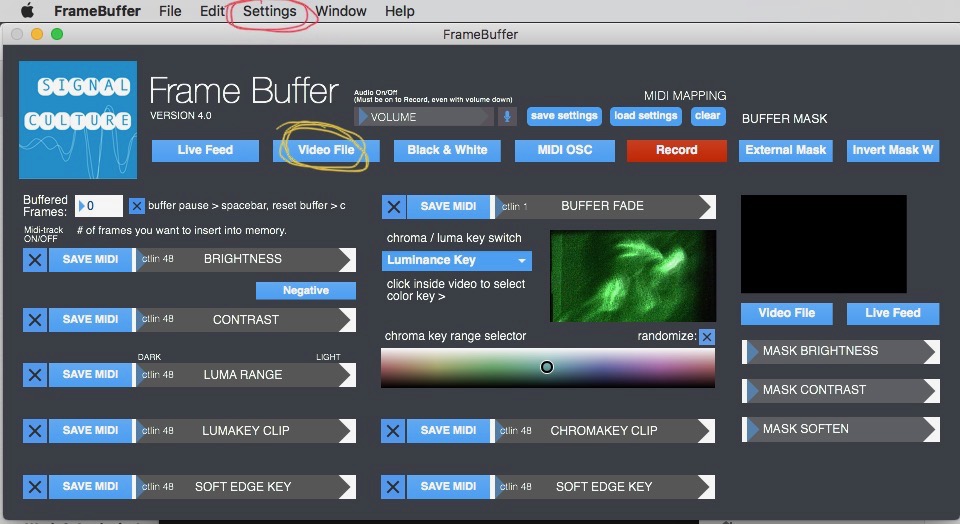Toggle Black & White mode
The width and height of the screenshot is (960, 524).
(447, 150)
